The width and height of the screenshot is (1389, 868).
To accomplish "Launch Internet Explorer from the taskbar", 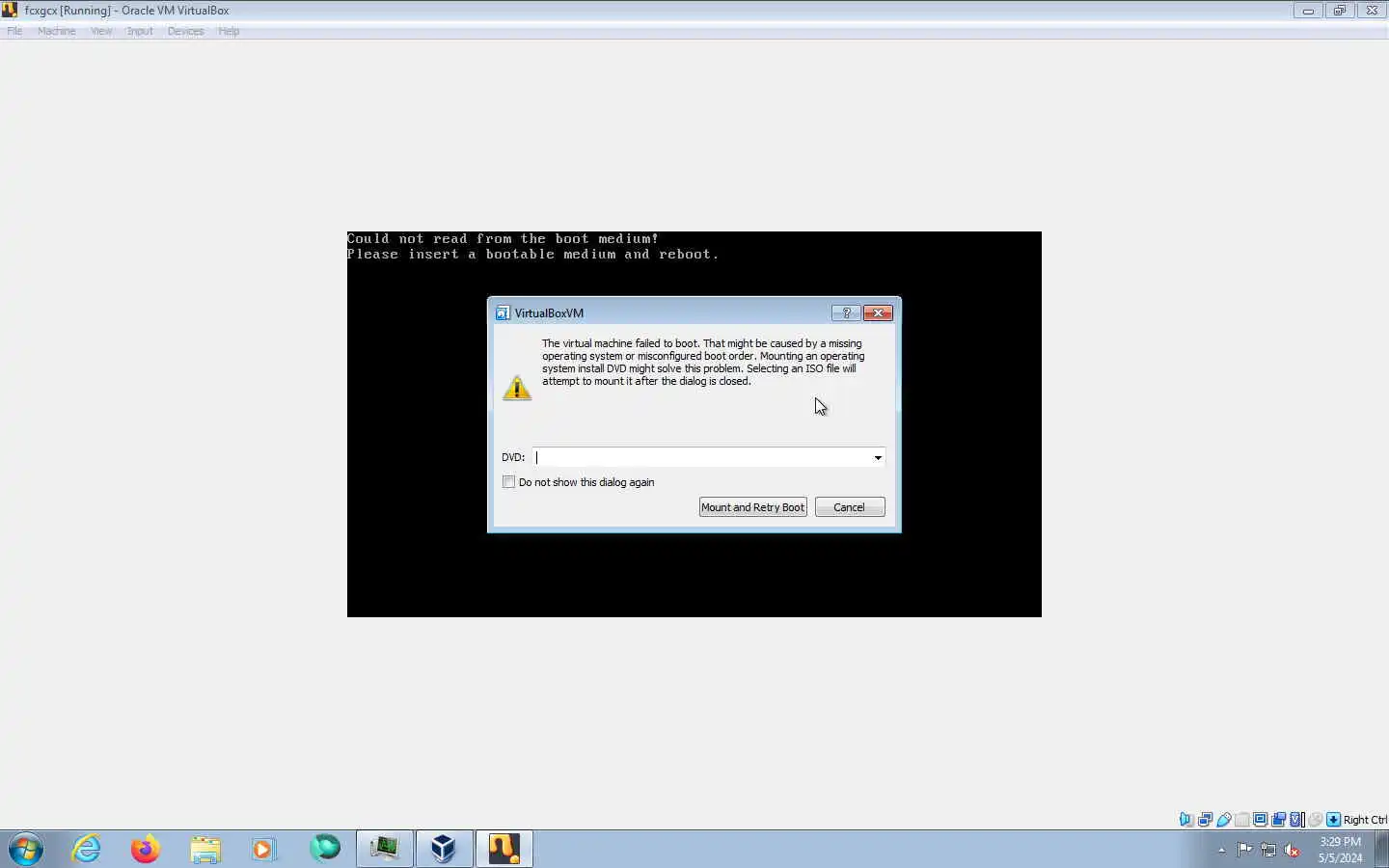I will click(87, 849).
